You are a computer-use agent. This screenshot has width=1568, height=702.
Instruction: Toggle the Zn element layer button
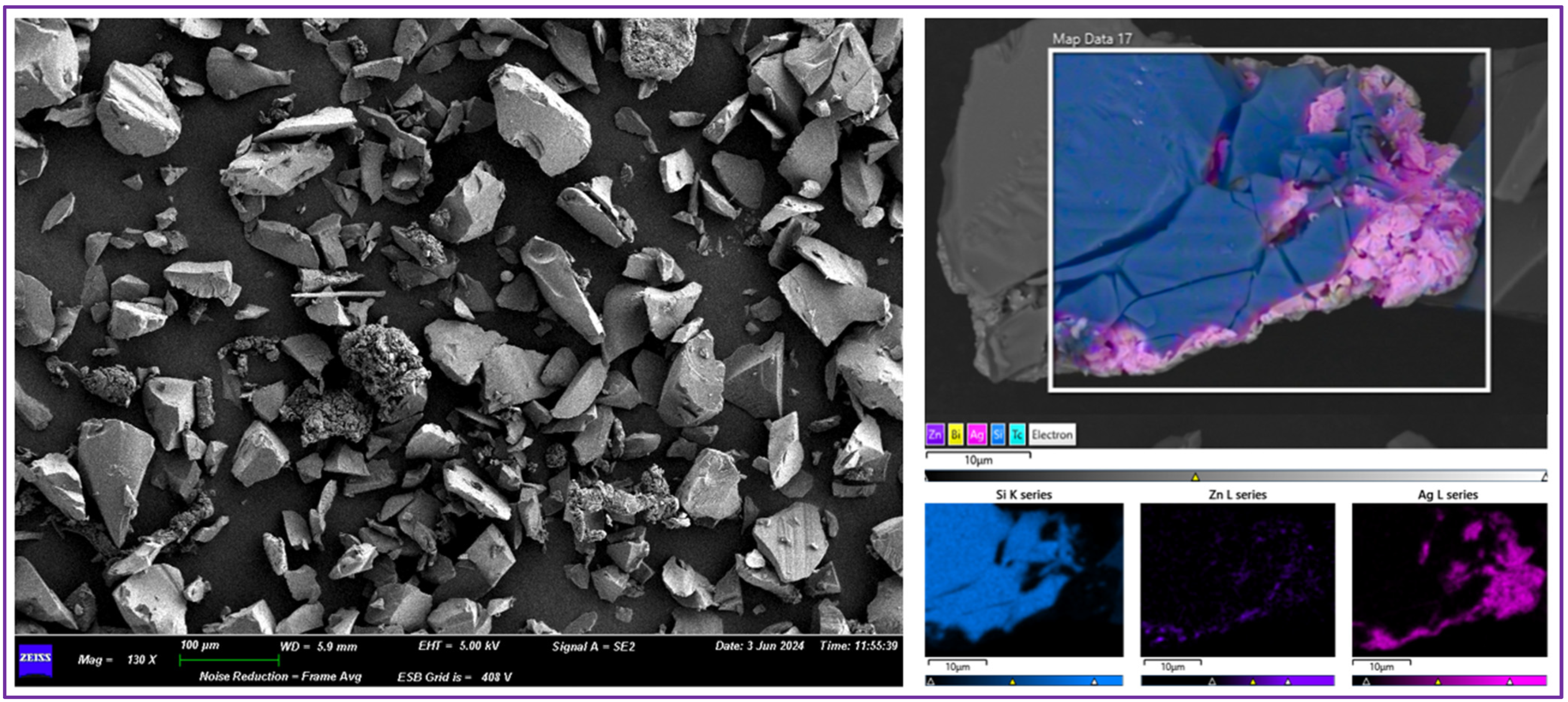click(x=935, y=435)
